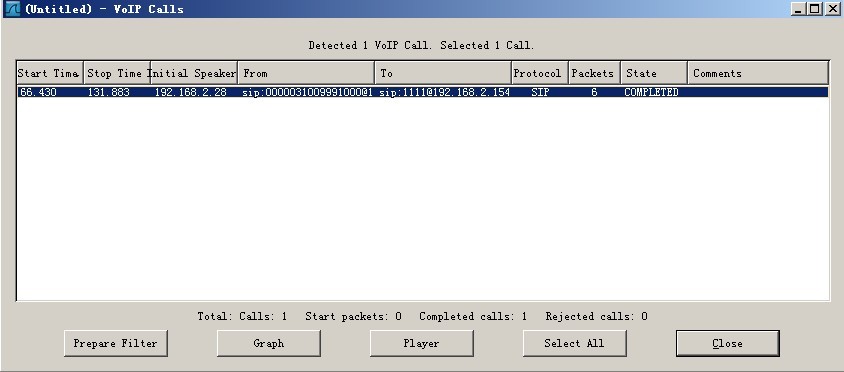
Task: Select the SIP call row starting 66.430
Action: pyautogui.click(x=423, y=92)
